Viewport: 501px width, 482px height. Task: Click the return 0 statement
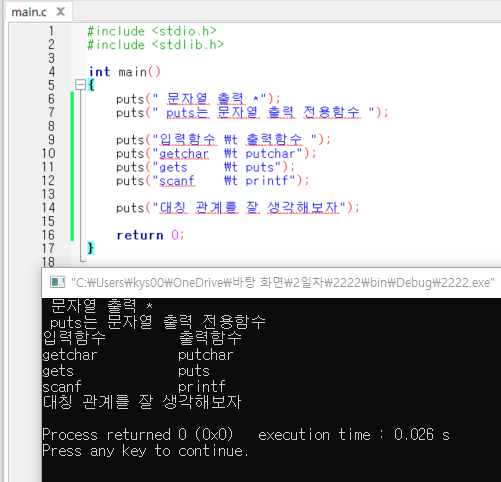pos(150,235)
